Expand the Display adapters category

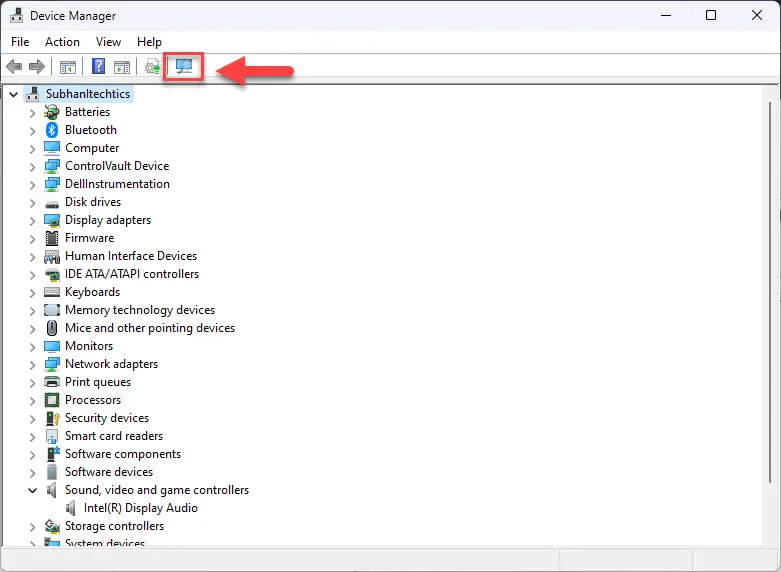tap(32, 221)
